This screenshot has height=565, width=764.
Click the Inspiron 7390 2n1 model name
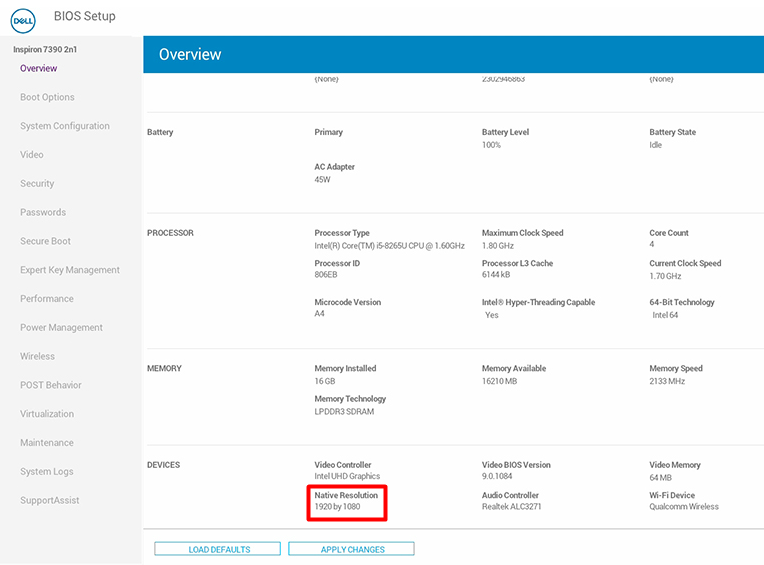coord(45,49)
